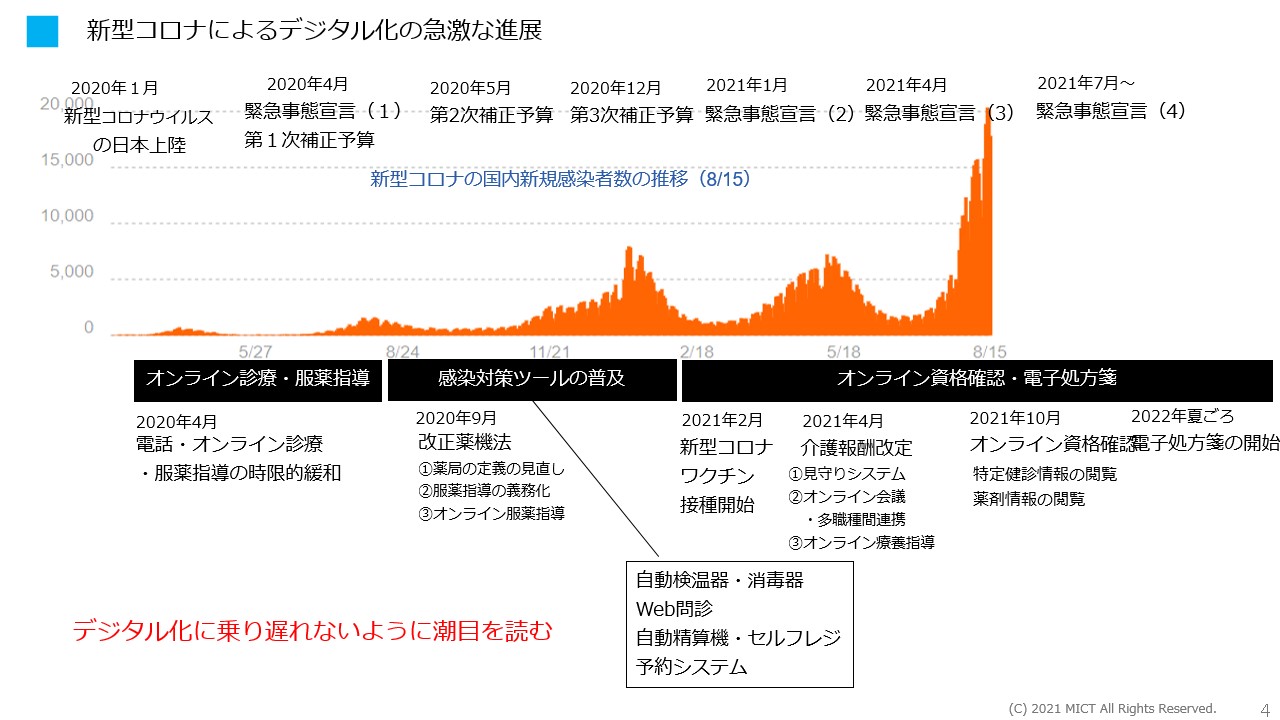Click '自動精算機・セルフレジ' inside the callout box
The width and height of the screenshot is (1280, 720).
[x=738, y=638]
